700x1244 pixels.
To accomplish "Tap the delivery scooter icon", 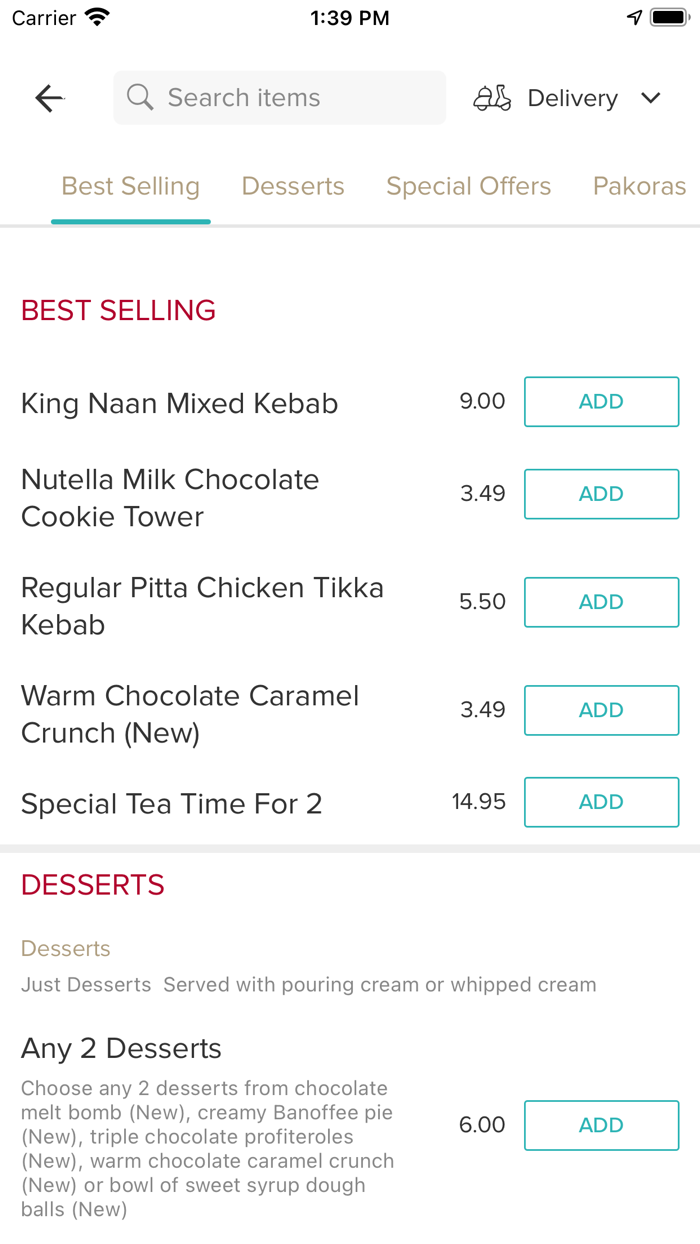I will [492, 98].
